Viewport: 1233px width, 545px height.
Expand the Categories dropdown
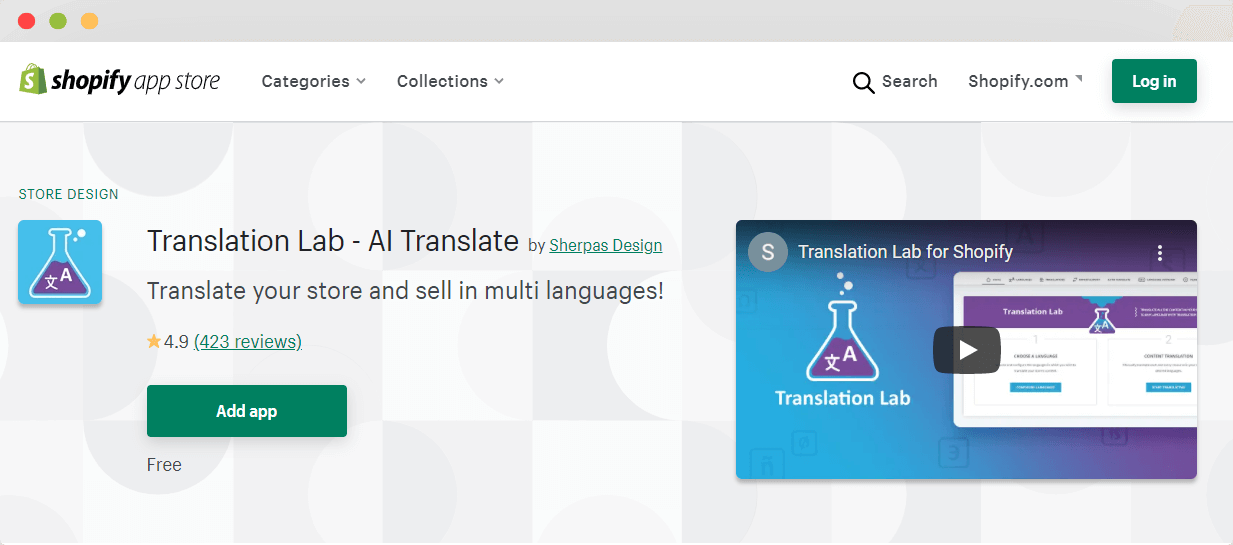tap(313, 81)
